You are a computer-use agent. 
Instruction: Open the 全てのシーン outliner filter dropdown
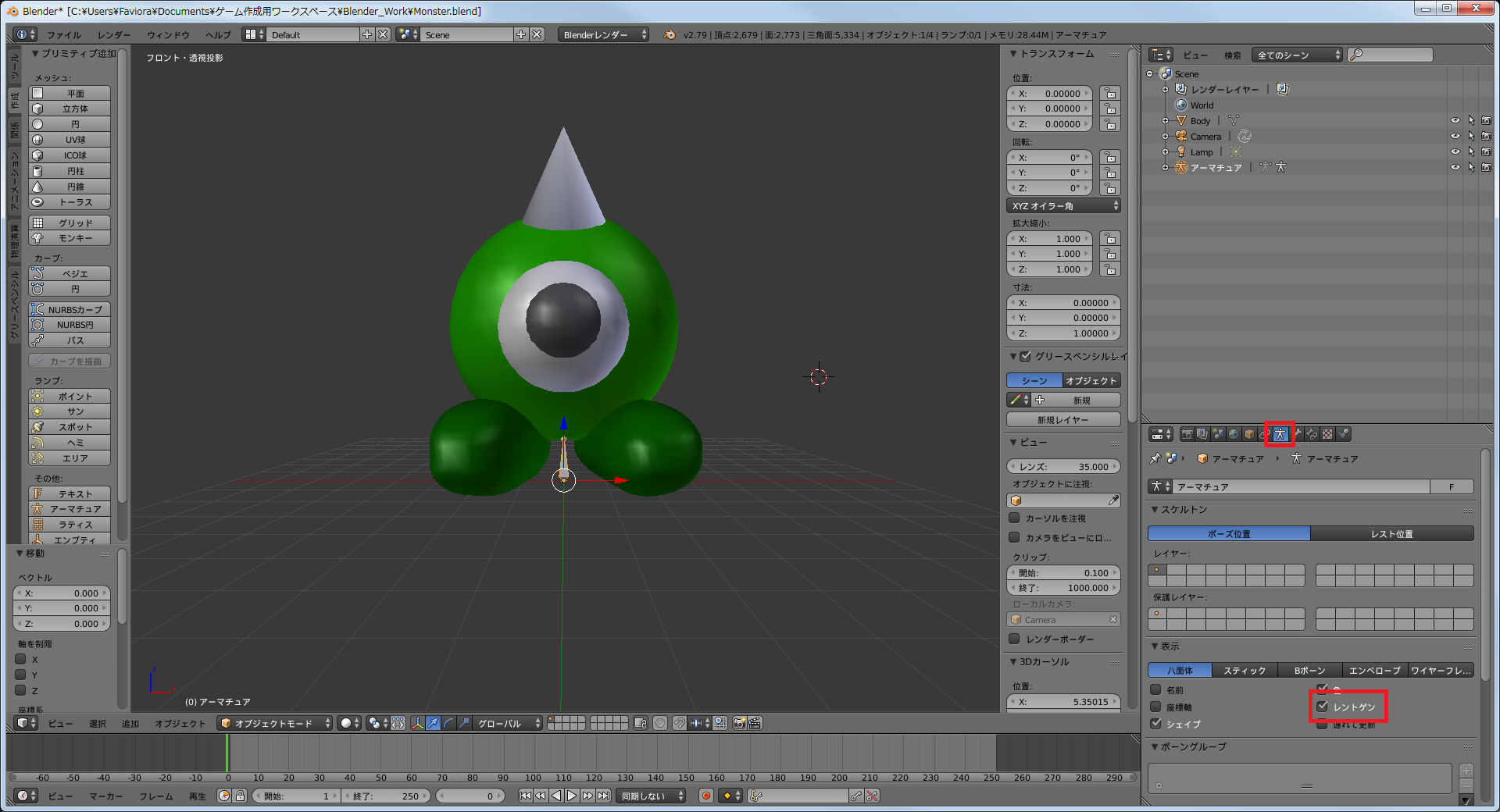coord(1297,55)
